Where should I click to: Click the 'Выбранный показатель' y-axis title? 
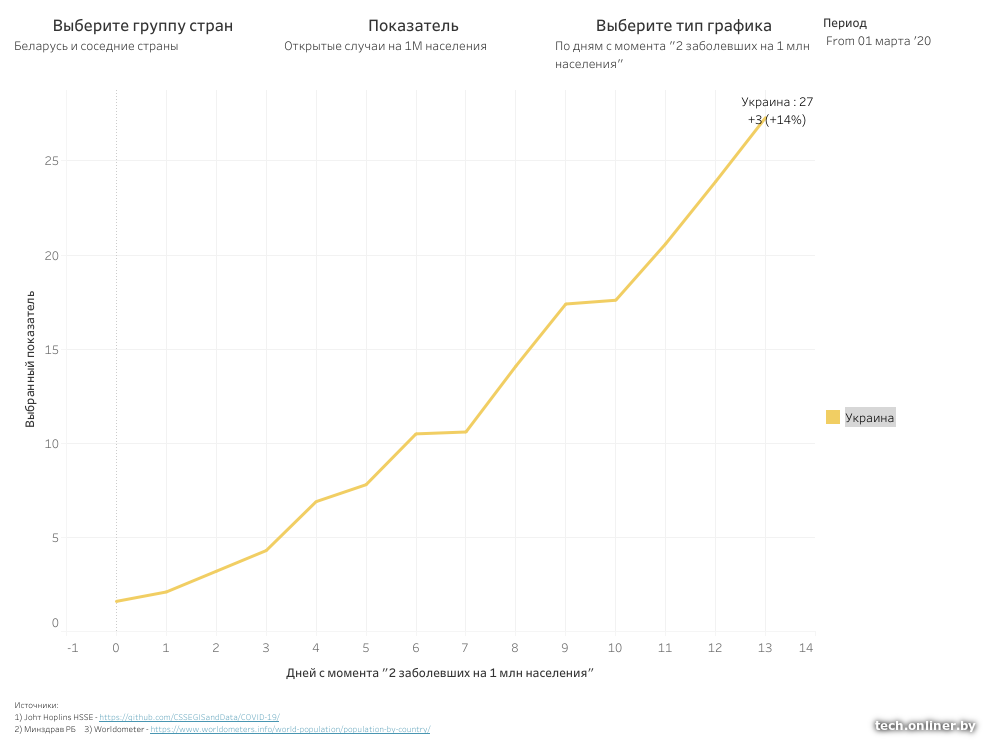coord(31,360)
